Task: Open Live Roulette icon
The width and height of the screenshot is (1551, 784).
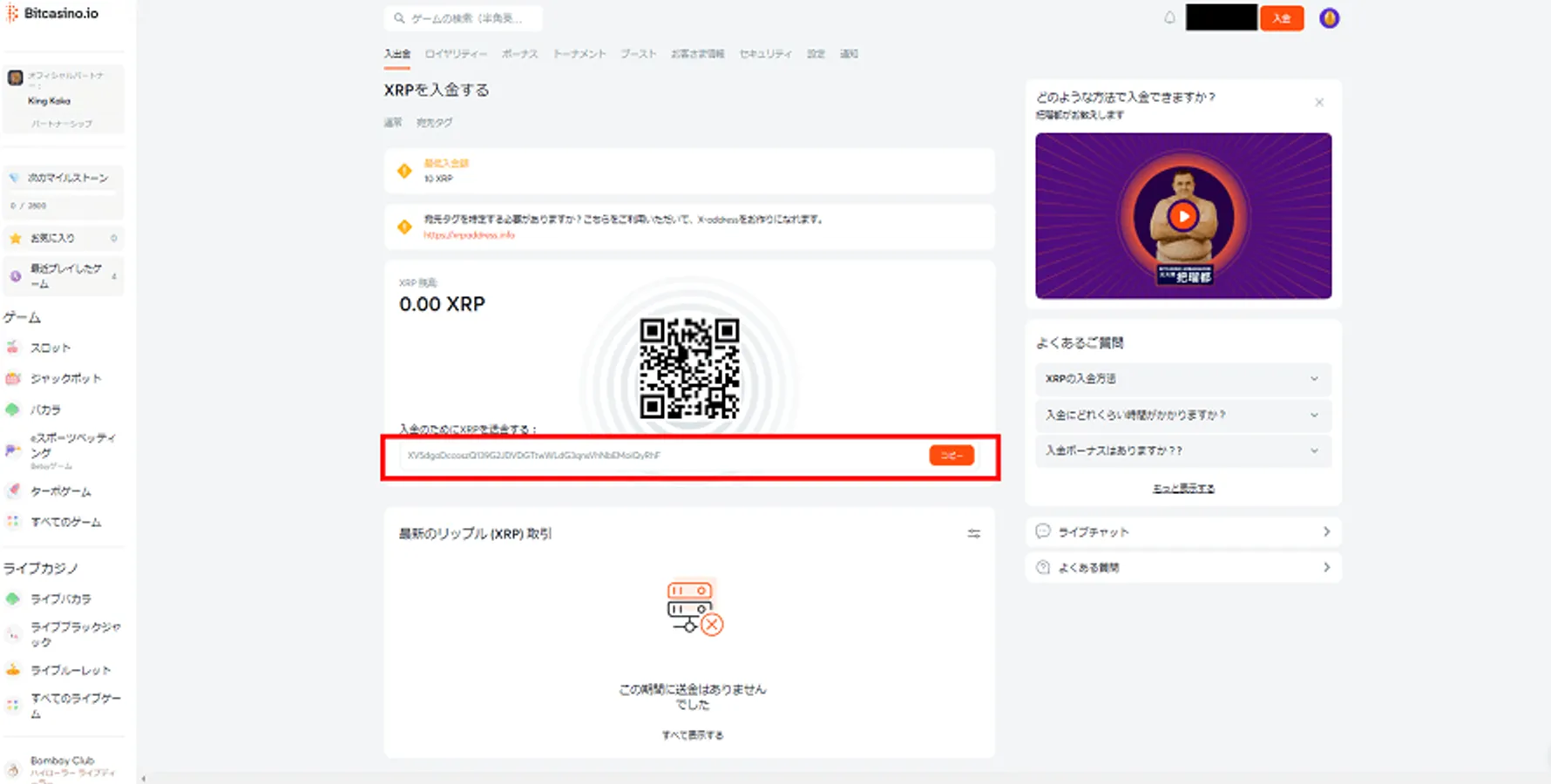Action: point(13,670)
